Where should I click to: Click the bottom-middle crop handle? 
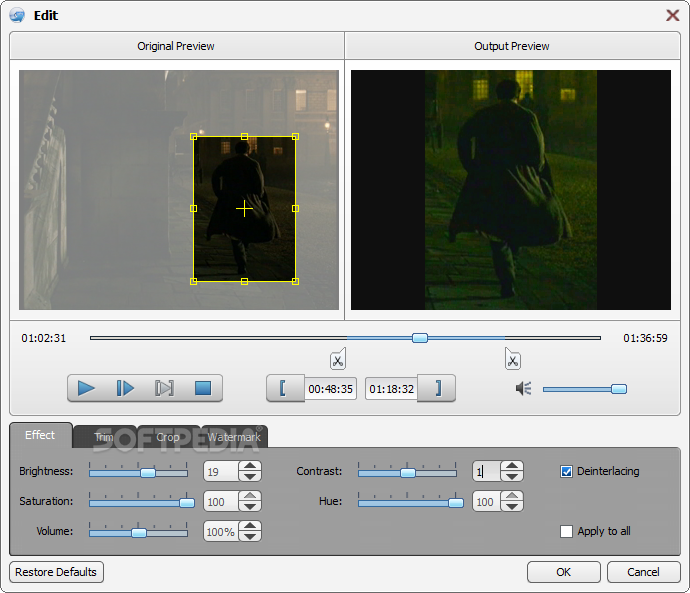(x=244, y=281)
